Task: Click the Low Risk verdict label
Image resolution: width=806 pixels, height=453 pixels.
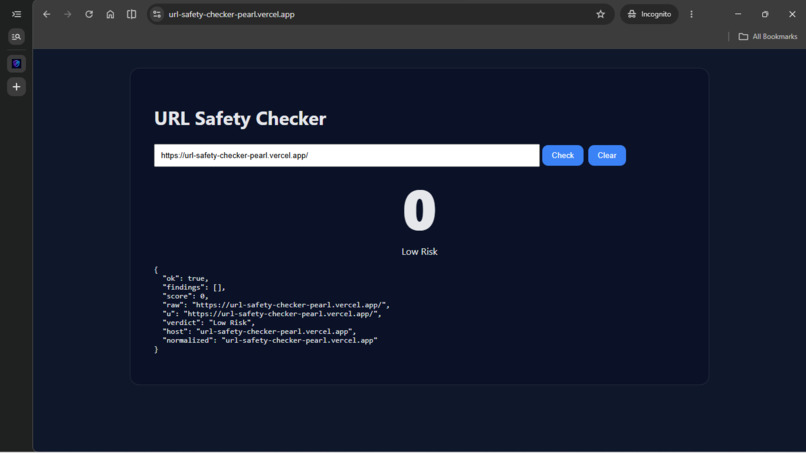Action: tap(419, 251)
